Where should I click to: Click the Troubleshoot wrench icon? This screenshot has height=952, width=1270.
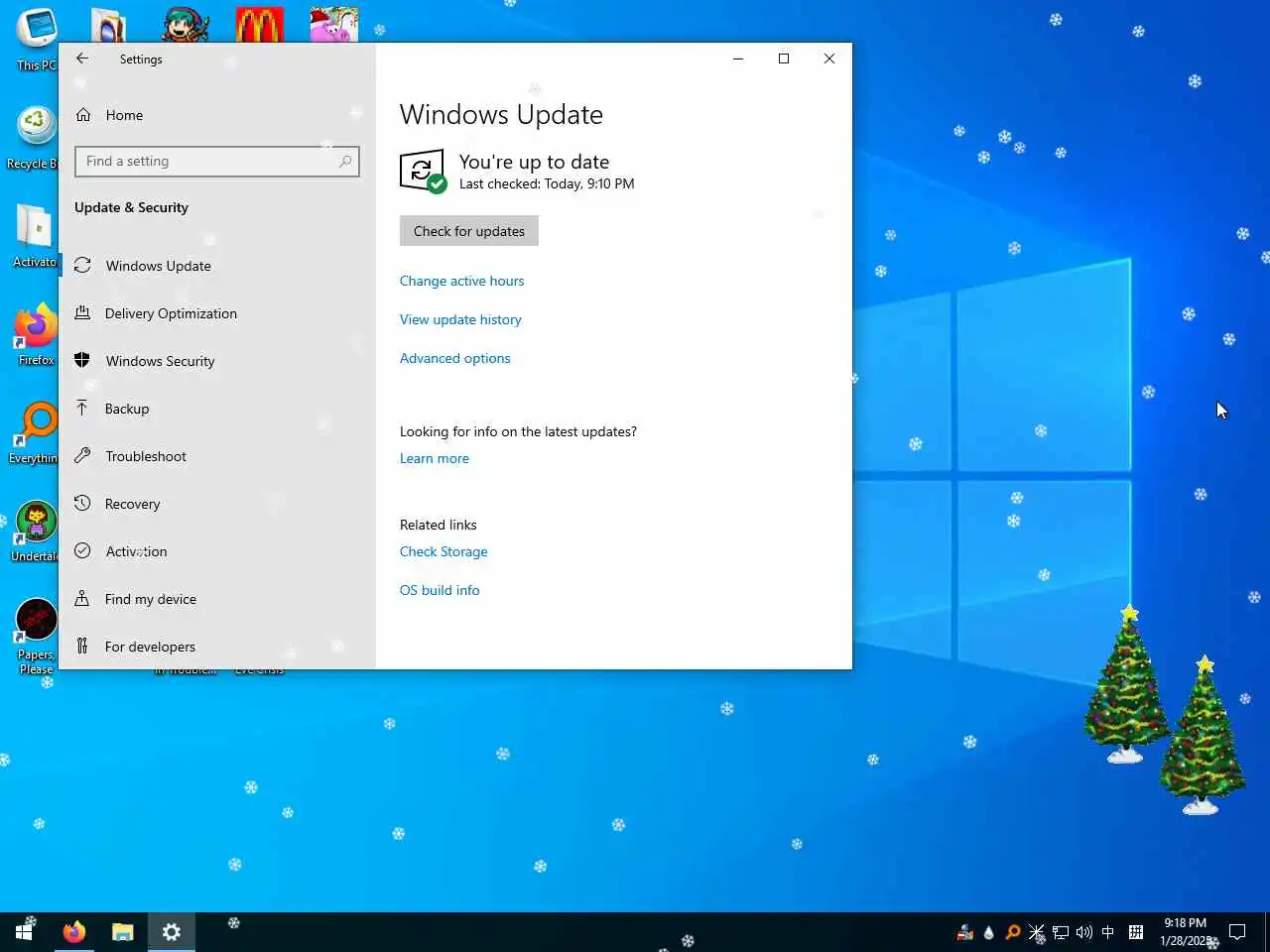[x=82, y=455]
